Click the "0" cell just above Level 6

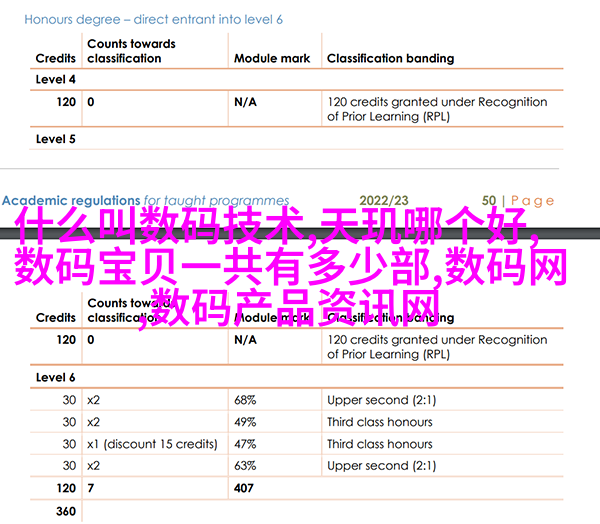[x=91, y=340]
